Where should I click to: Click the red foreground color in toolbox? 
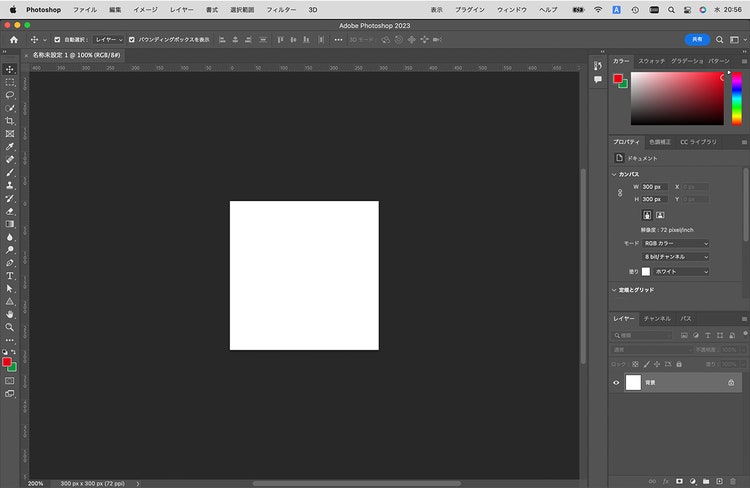(6, 362)
